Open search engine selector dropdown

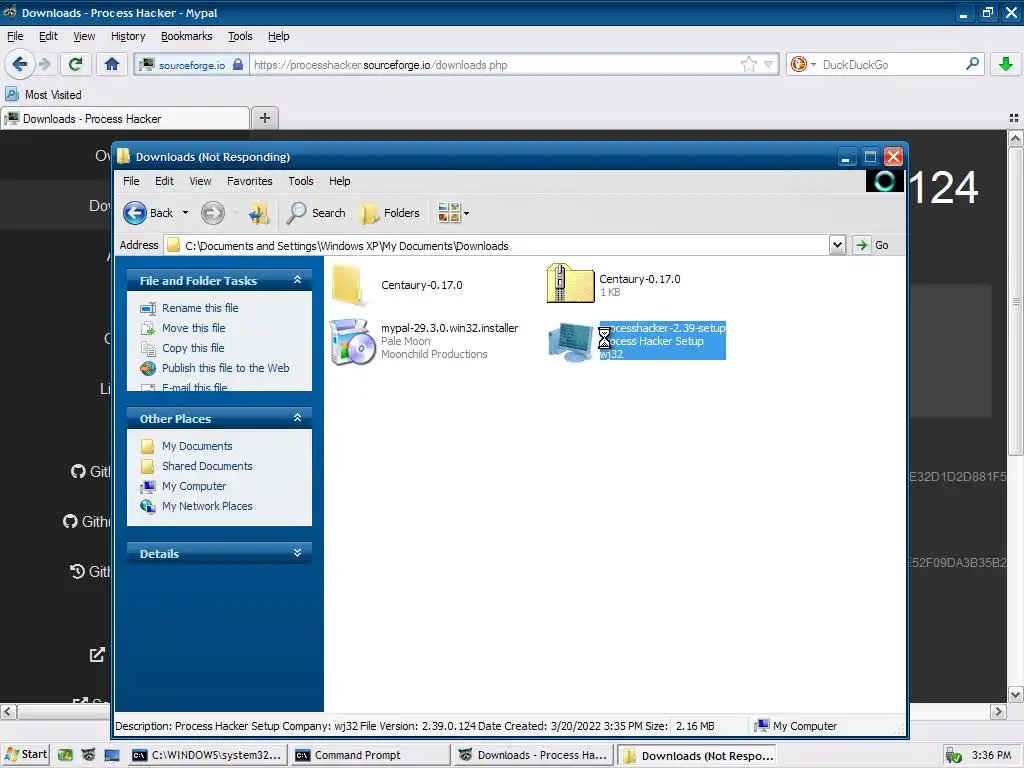tap(813, 64)
